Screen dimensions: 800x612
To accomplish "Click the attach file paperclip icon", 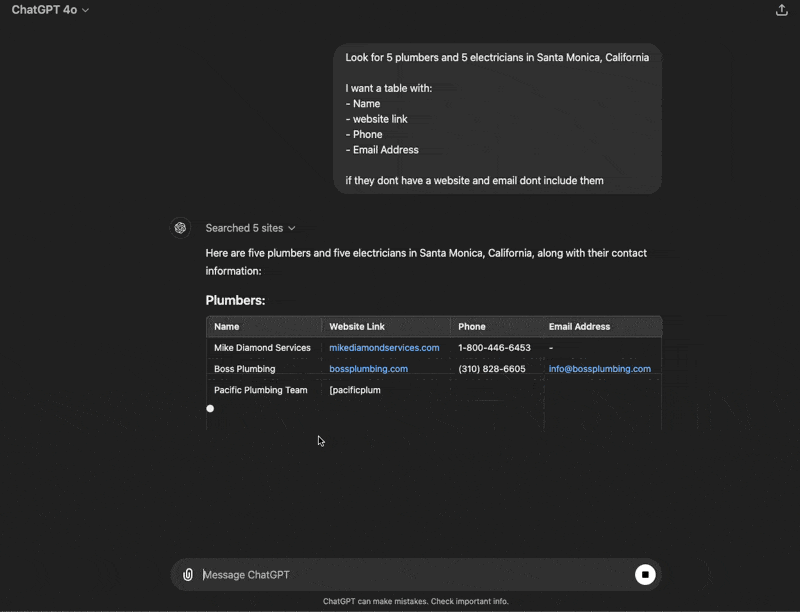I will 188,575.
